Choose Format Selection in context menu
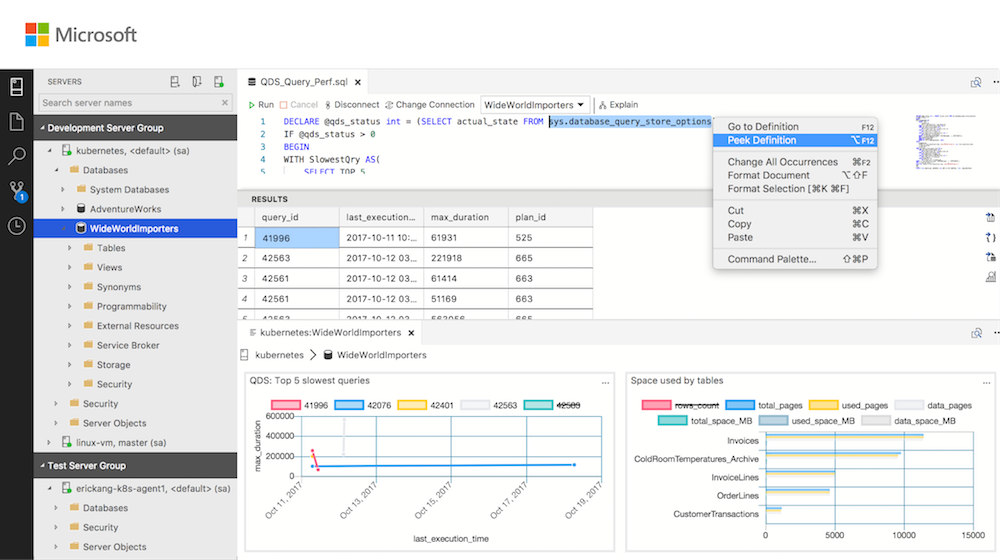Image resolution: width=1000 pixels, height=560 pixels. 795,189
